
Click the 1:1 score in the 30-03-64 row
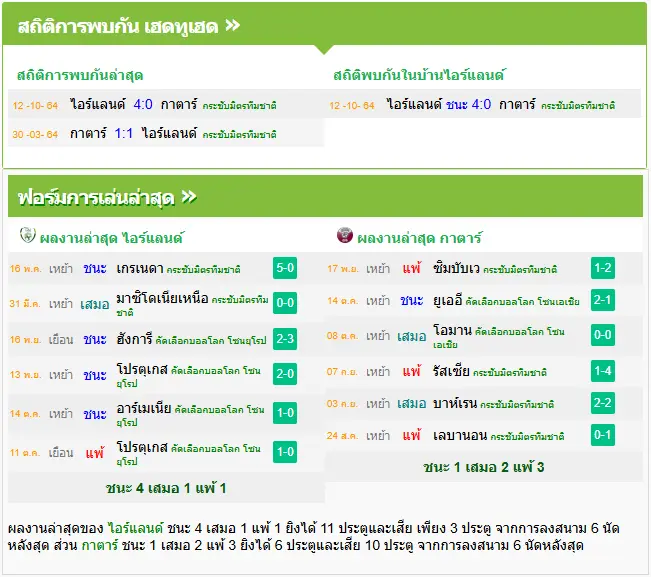(x=123, y=133)
